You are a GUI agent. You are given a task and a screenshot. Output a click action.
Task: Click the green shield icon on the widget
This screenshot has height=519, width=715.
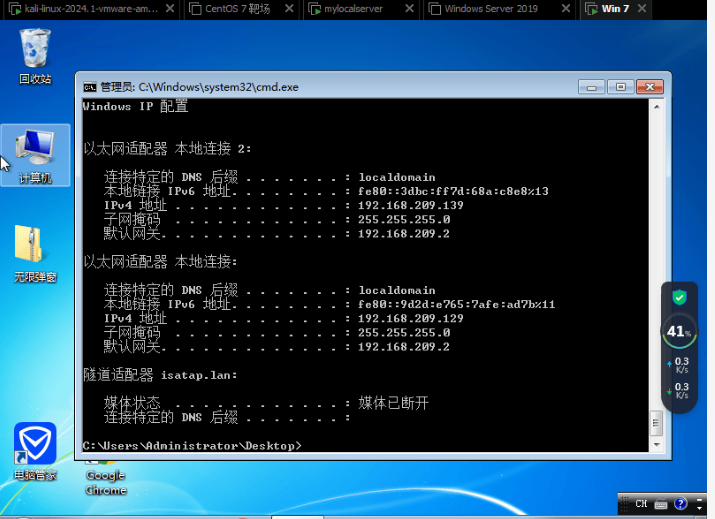tap(680, 297)
